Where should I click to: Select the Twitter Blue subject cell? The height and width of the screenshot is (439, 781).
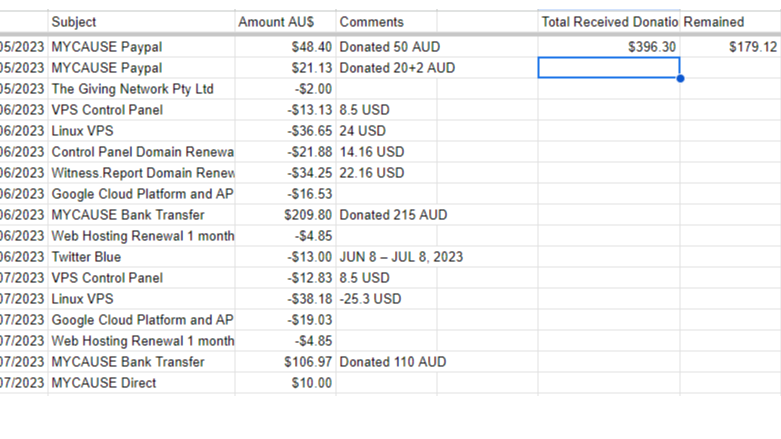pyautogui.click(x=141, y=257)
